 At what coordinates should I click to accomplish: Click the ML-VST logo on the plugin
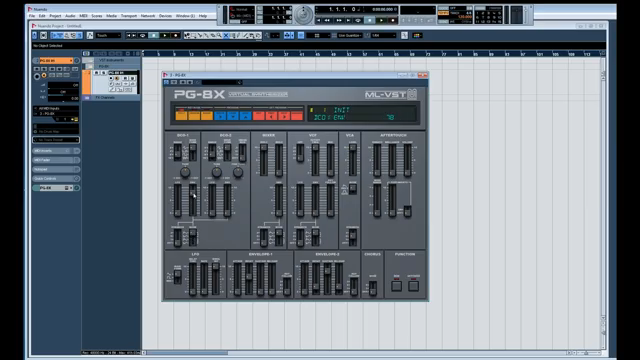[391, 95]
